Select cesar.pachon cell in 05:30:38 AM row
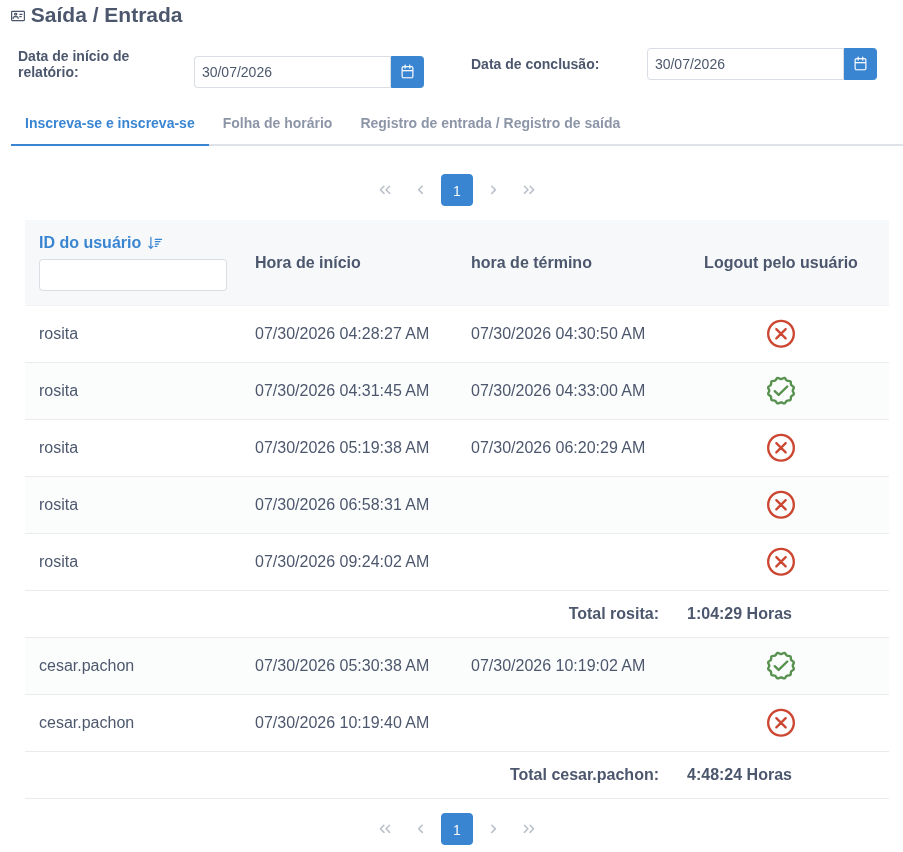 (86, 665)
